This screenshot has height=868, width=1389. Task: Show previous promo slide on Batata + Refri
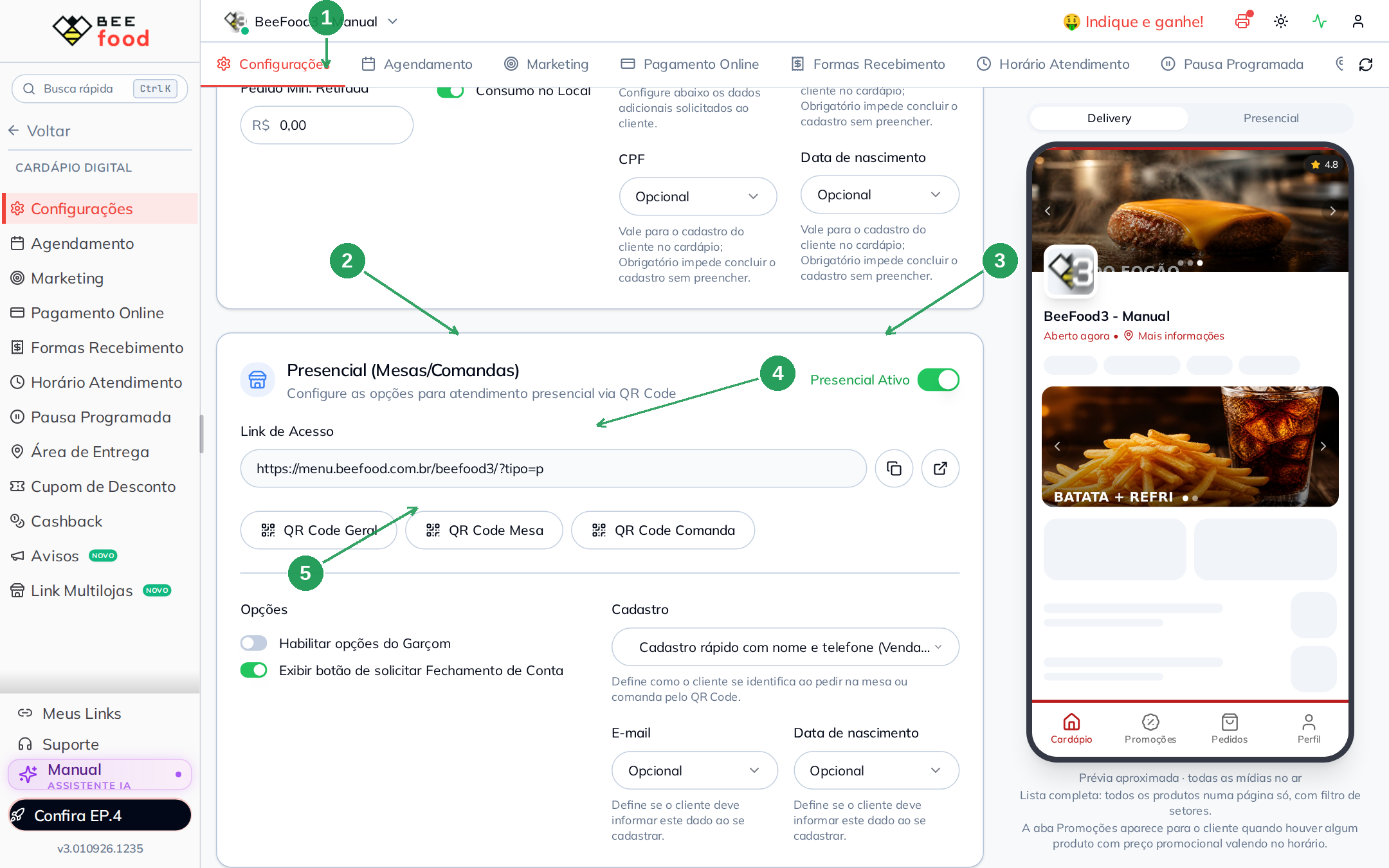click(x=1057, y=446)
